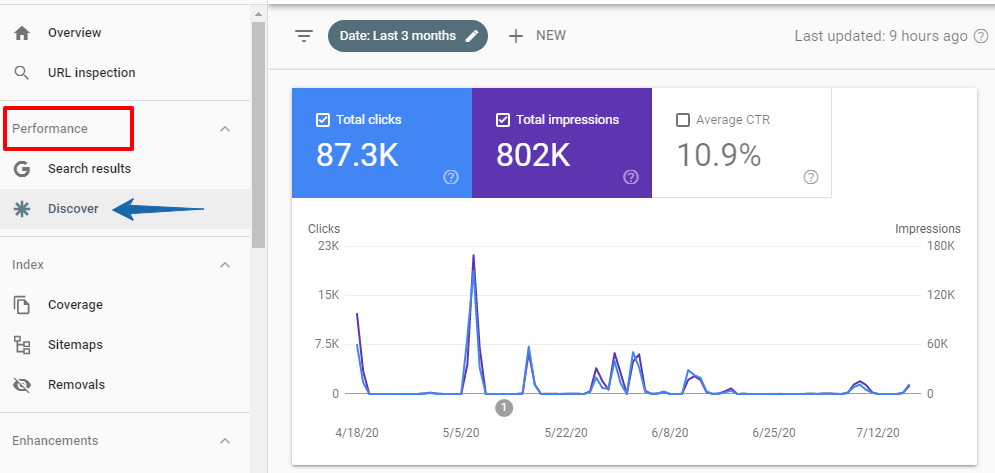Click the pencil icon in date chip

click(x=472, y=36)
